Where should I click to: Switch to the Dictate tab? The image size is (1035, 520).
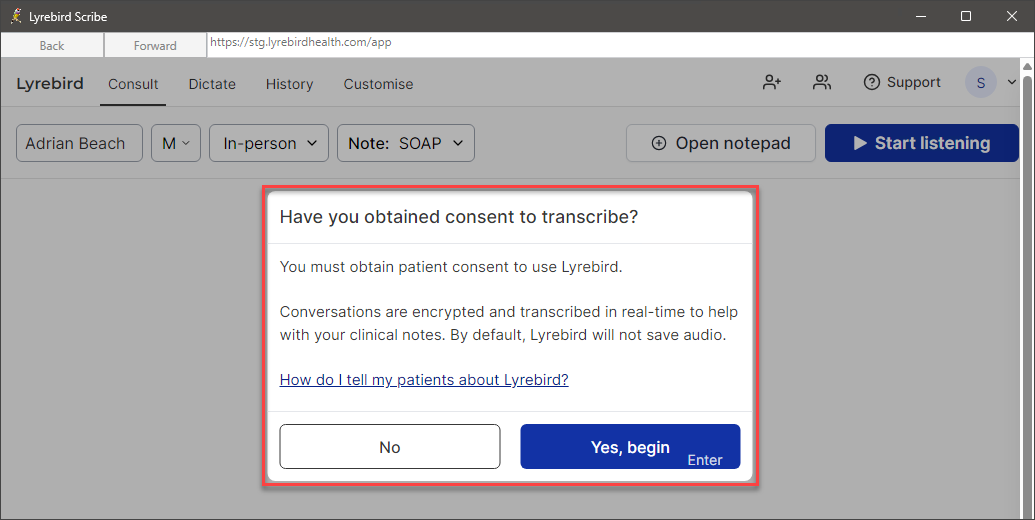(212, 84)
